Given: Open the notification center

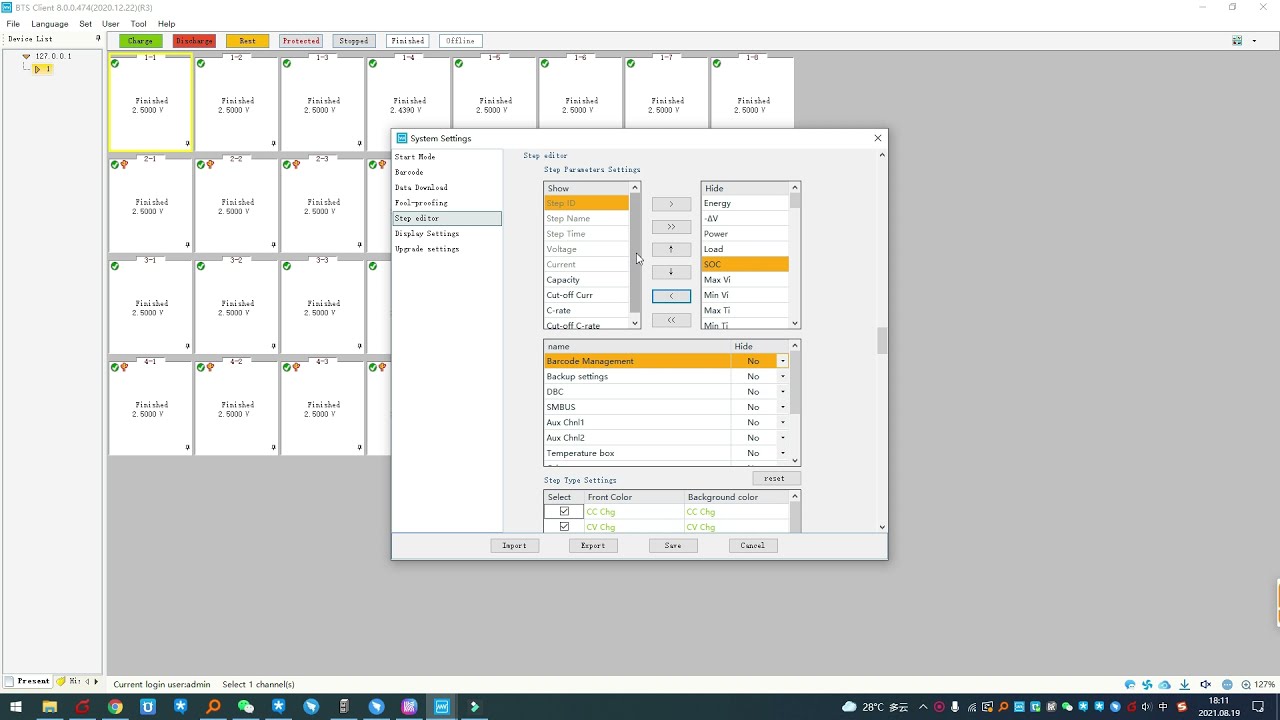Looking at the screenshot, I should point(1258,707).
